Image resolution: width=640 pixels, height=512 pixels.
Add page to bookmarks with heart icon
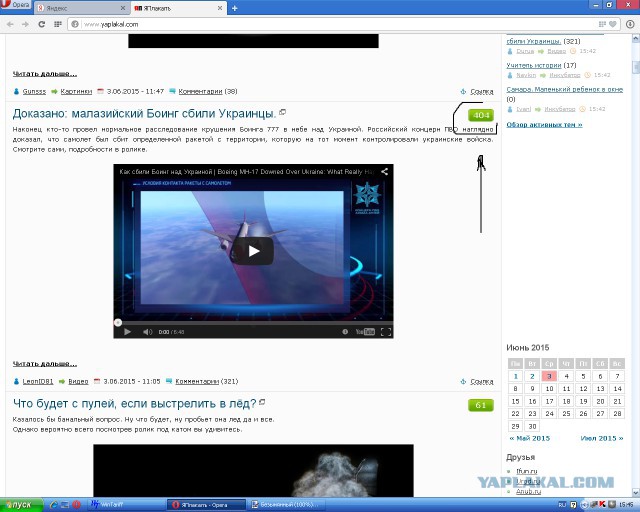[612, 24]
